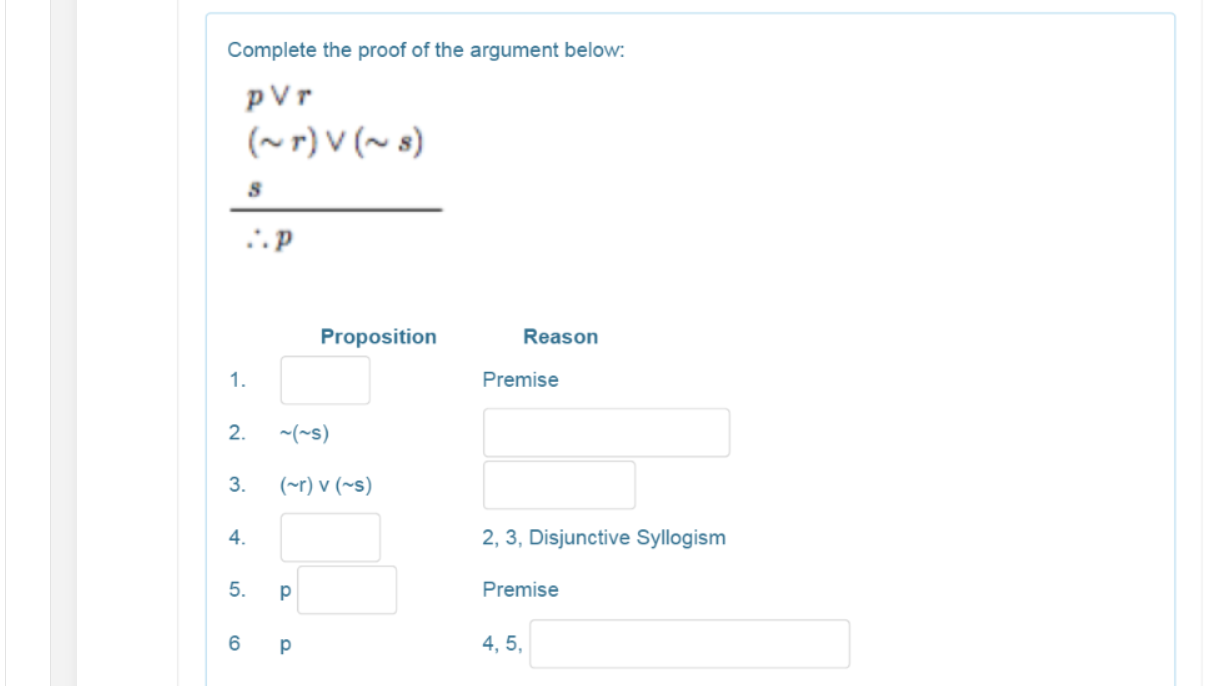Viewport: 1219px width, 686px height.
Task: Click the Proposition input box for line 1
Action: point(324,378)
